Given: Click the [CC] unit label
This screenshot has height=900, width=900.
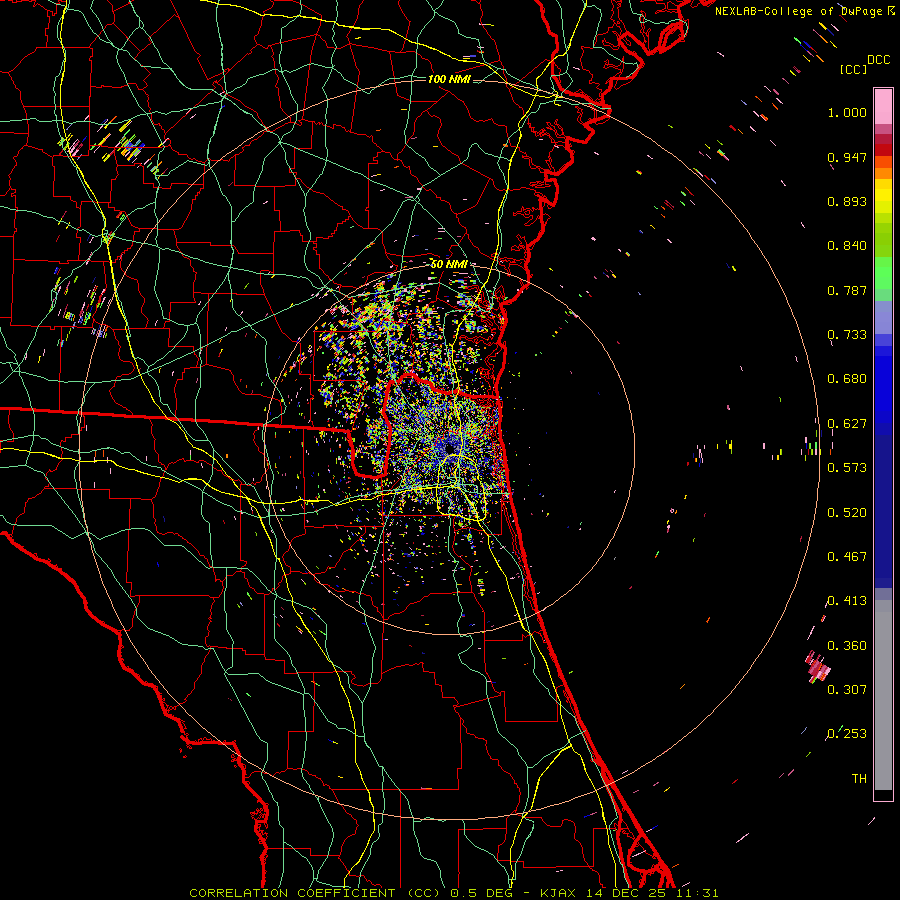Looking at the screenshot, I should pos(854,69).
